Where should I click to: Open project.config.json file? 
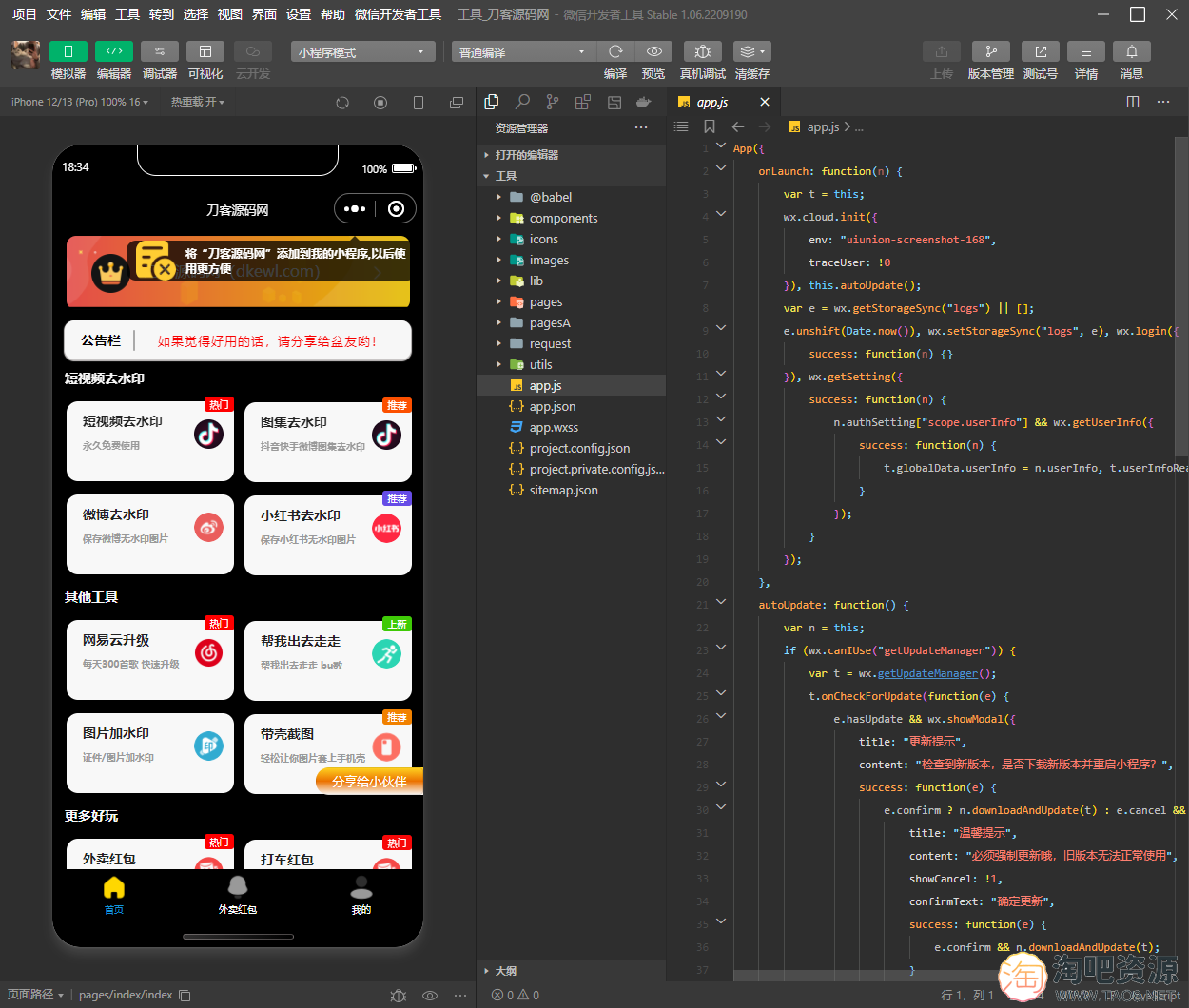click(571, 448)
